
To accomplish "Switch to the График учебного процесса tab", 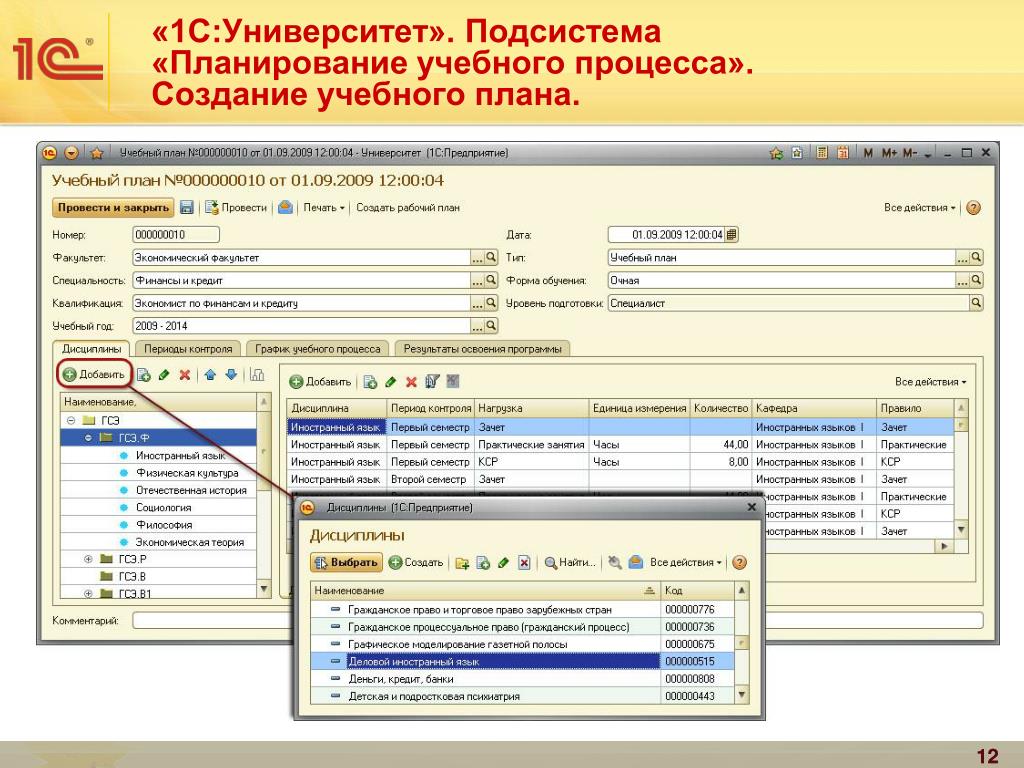I will click(317, 349).
